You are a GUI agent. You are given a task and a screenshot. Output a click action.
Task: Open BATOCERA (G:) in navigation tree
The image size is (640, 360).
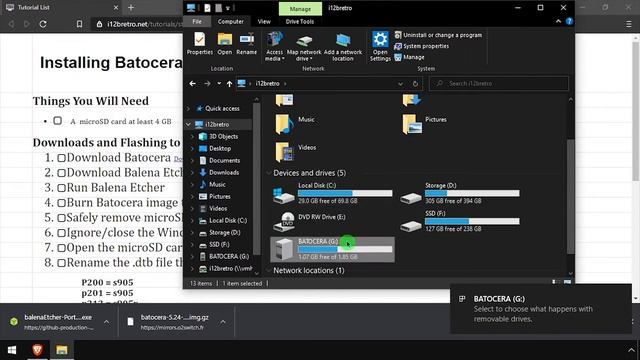coord(229,256)
